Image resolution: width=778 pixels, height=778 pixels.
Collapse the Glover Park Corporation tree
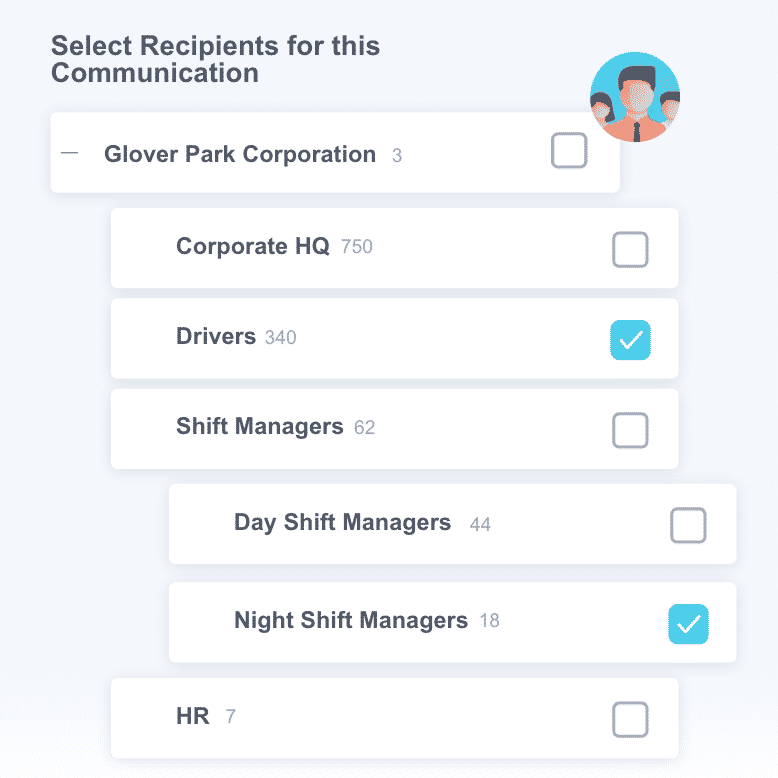(x=69, y=154)
